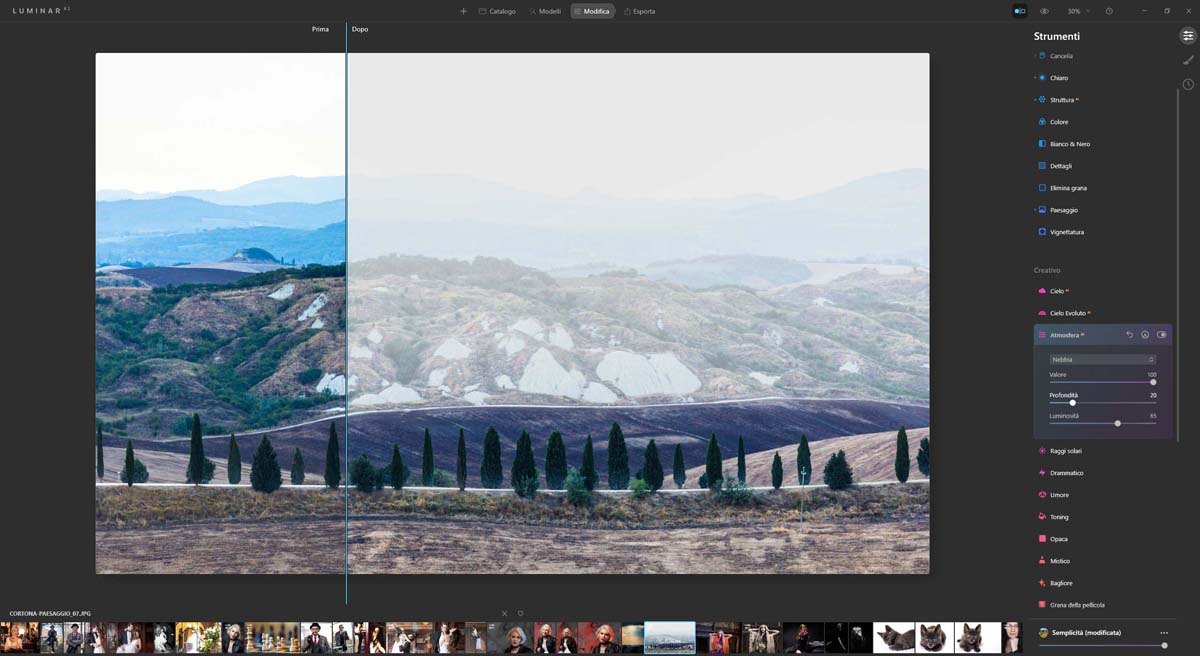
Task: Click the plus icon to add images
Action: [x=463, y=11]
